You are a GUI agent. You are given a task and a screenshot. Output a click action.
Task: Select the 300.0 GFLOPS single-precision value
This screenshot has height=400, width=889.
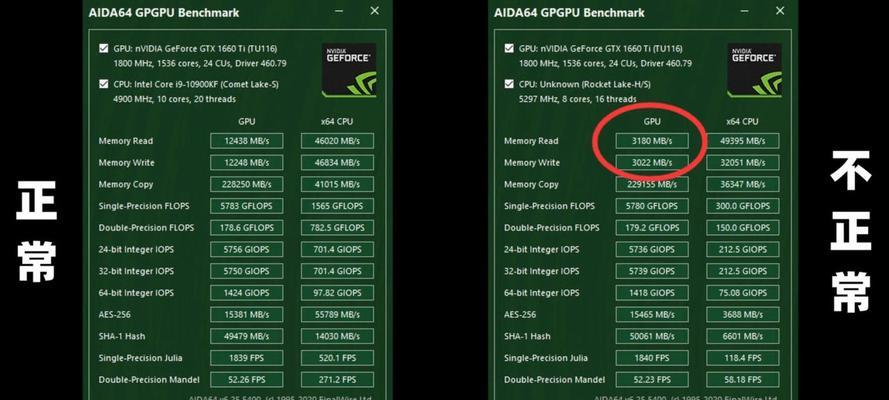(x=743, y=206)
